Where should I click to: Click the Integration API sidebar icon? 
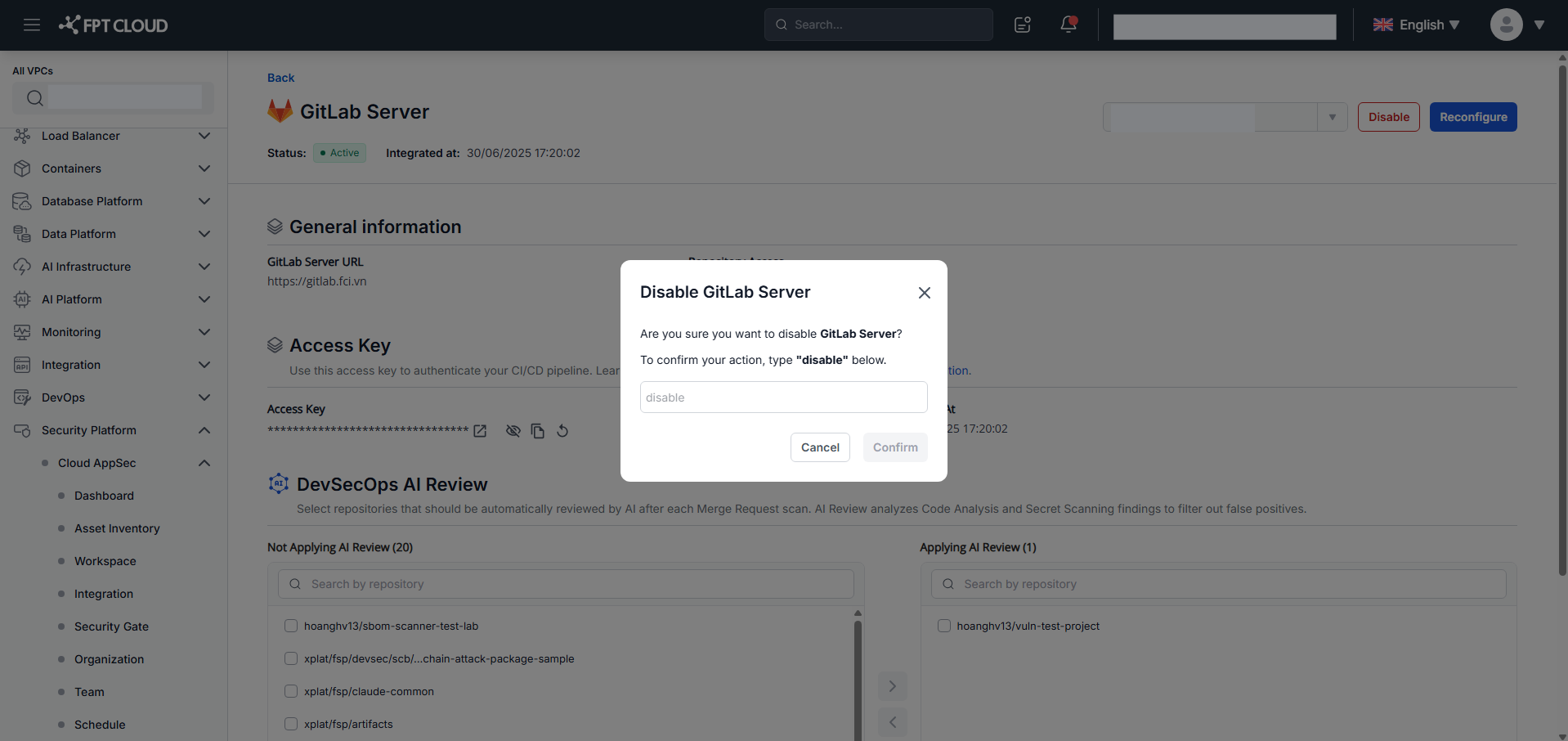[22, 365]
